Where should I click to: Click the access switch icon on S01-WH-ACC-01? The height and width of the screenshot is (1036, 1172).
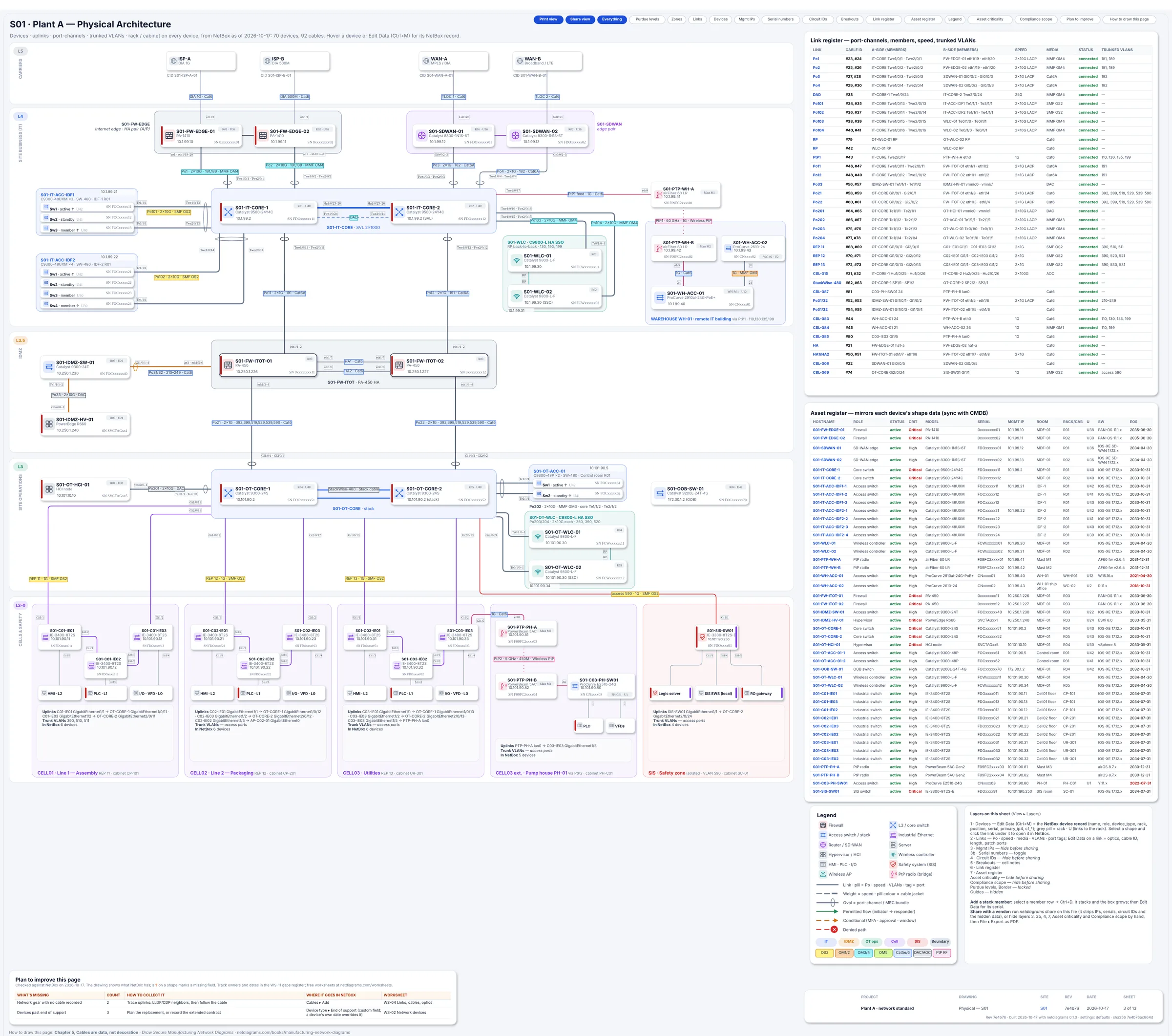click(659, 297)
